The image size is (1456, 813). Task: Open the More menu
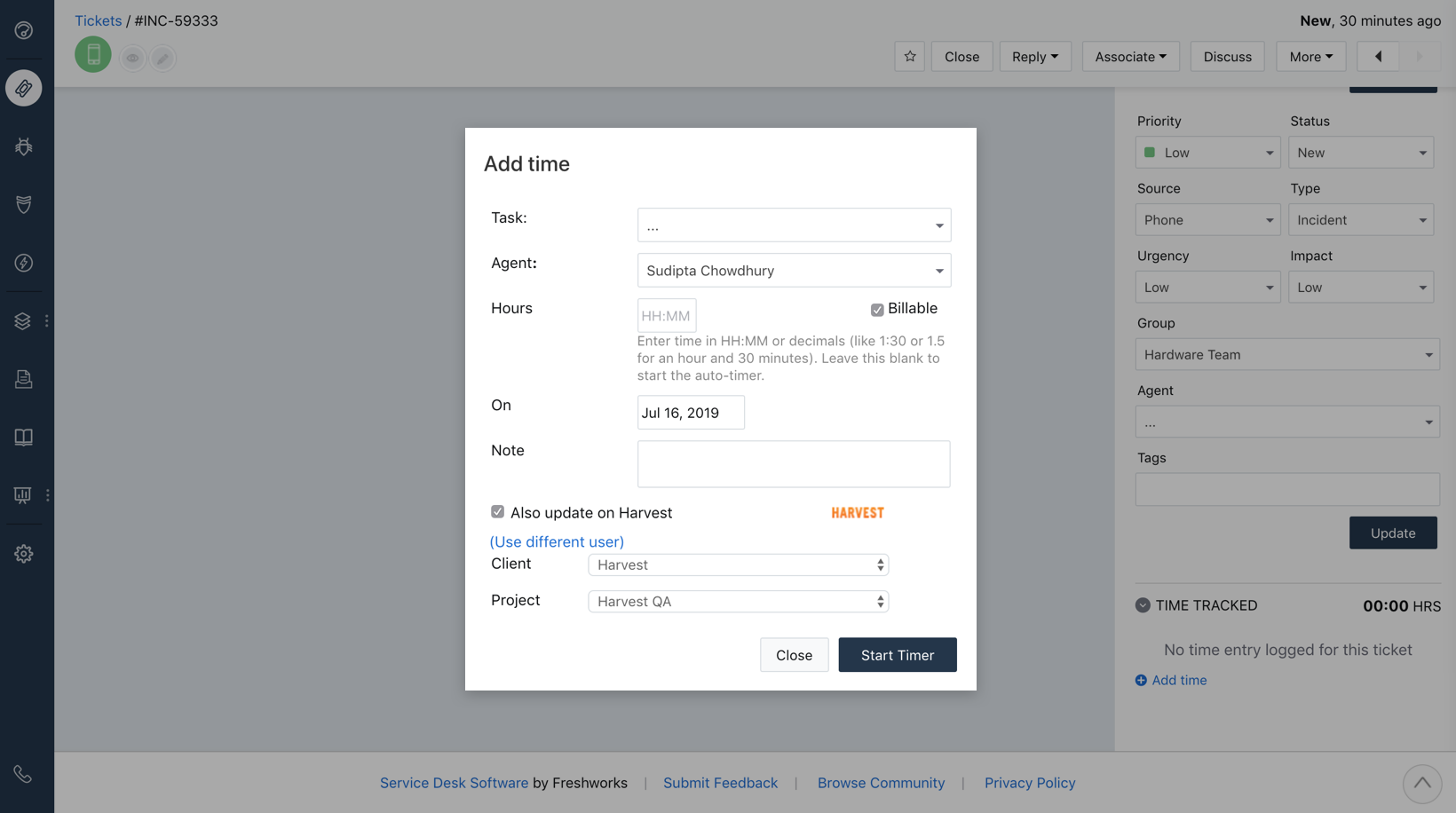[x=1310, y=56]
